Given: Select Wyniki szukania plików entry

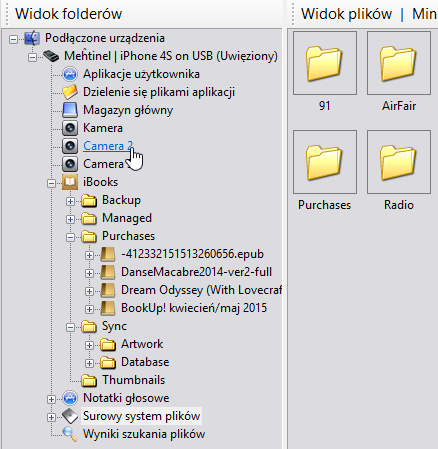Looking at the screenshot, I should (144, 434).
